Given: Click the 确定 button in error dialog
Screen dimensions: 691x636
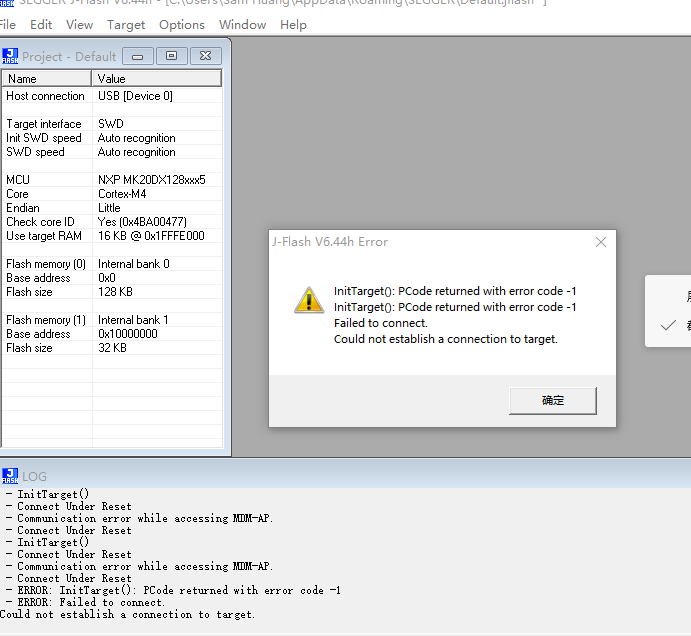Looking at the screenshot, I should click(553, 401).
